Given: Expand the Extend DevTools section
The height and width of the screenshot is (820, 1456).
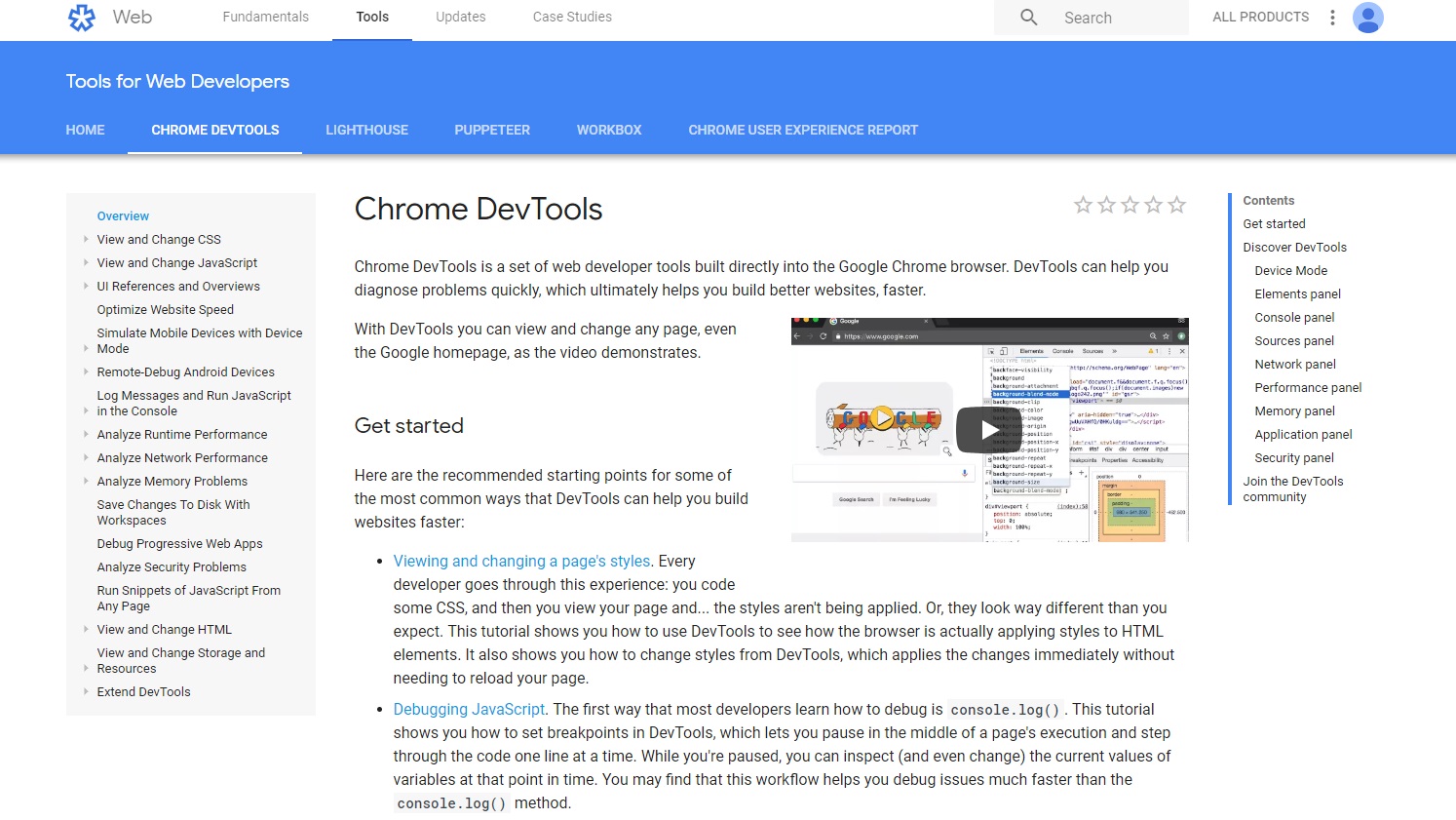Looking at the screenshot, I should click(86, 691).
